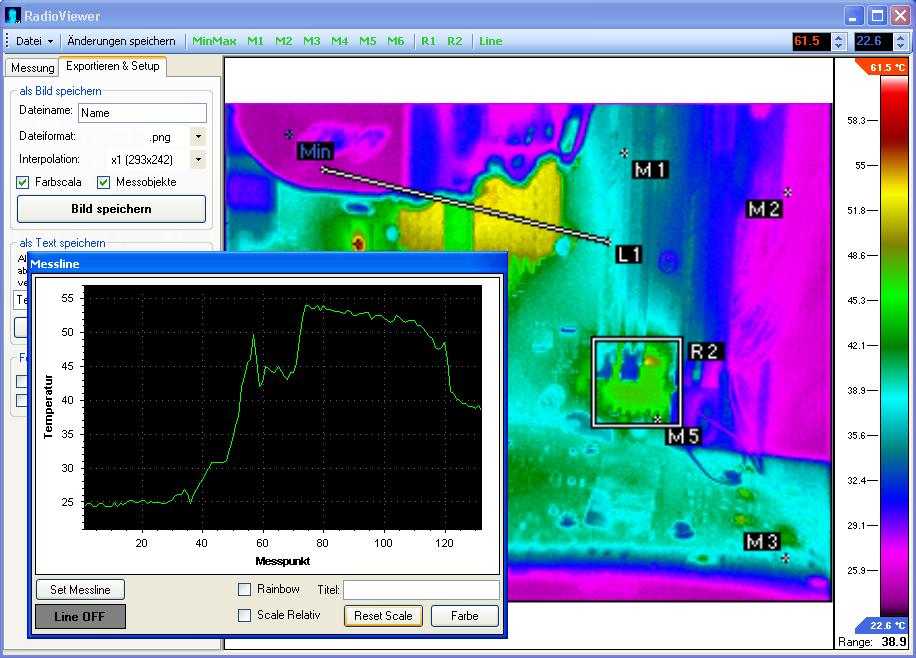Screen dimensions: 916x658
Task: Open the Dateiformat dropdown
Action: (x=197, y=137)
